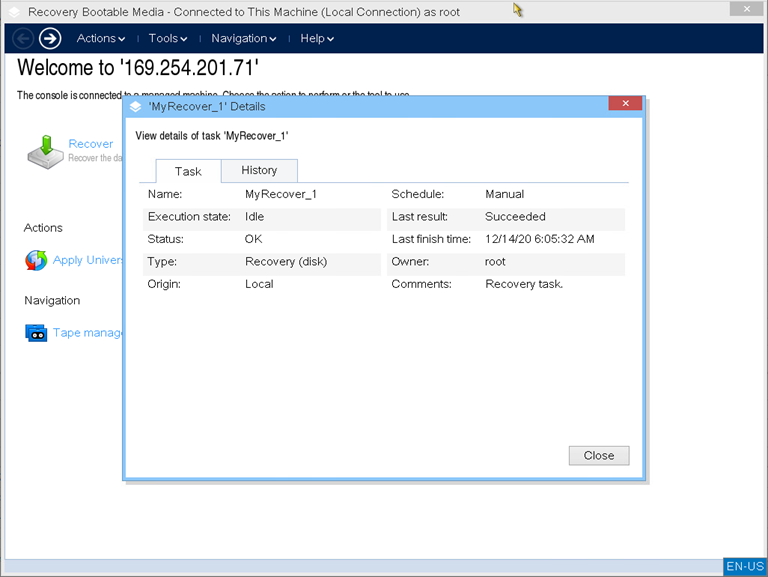Click the EN-US language indicator
This screenshot has width=768, height=577.
tap(745, 566)
